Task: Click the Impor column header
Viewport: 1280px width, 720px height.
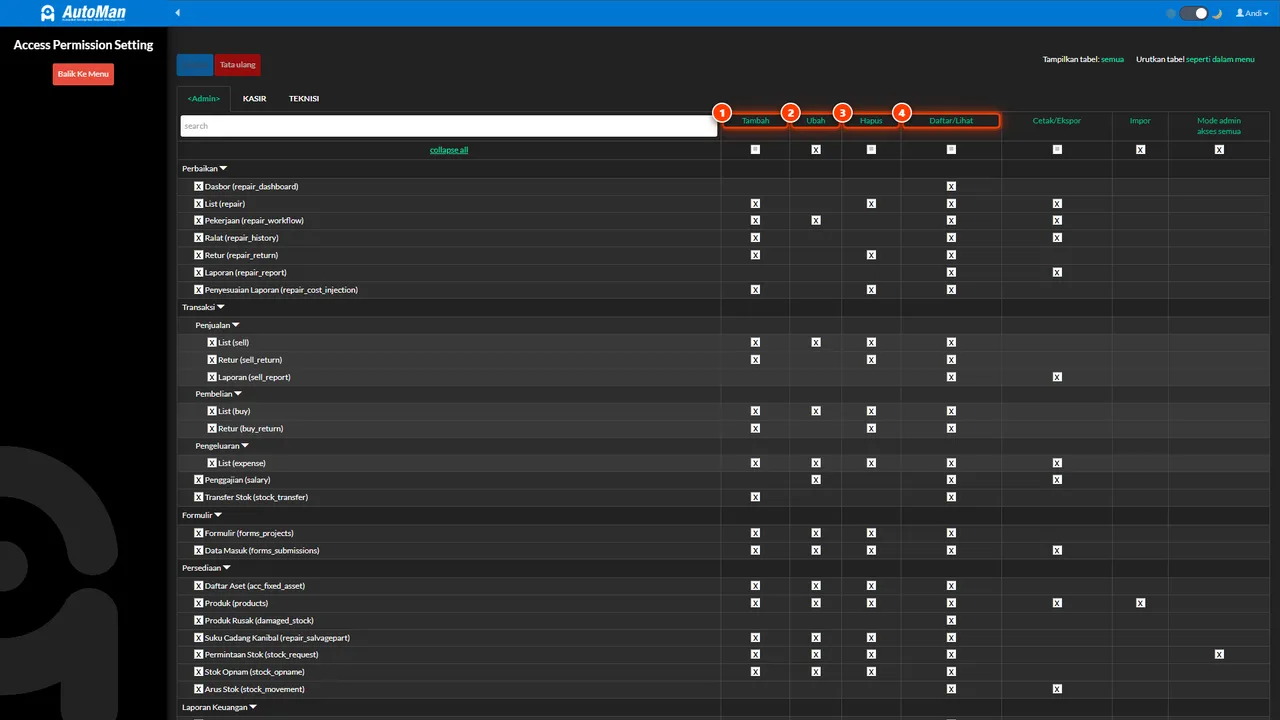Action: (1140, 121)
